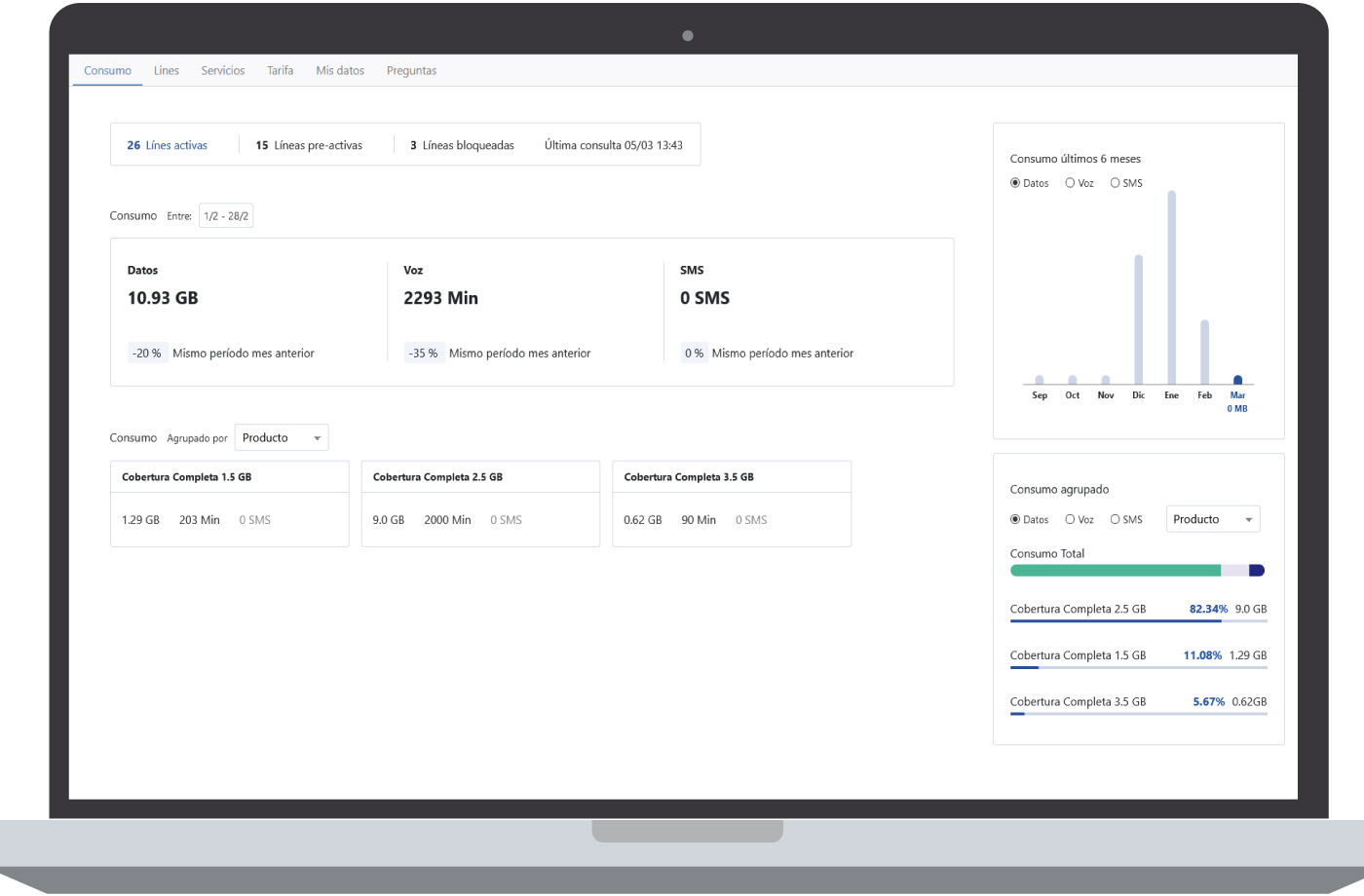Select Voz radio in Consumo agrupado

pos(1070,519)
